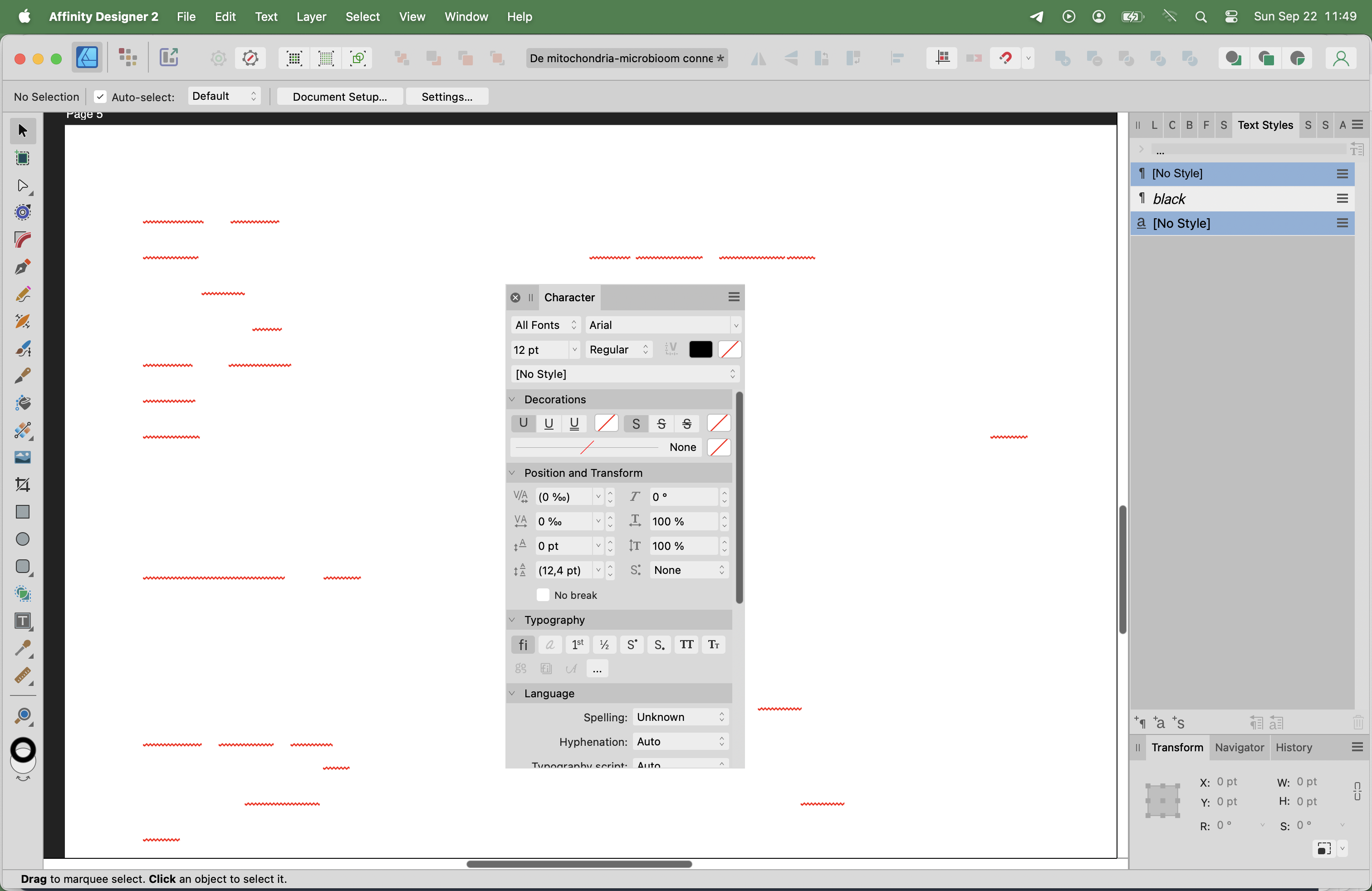
Task: Click the Settings button
Action: (x=447, y=96)
